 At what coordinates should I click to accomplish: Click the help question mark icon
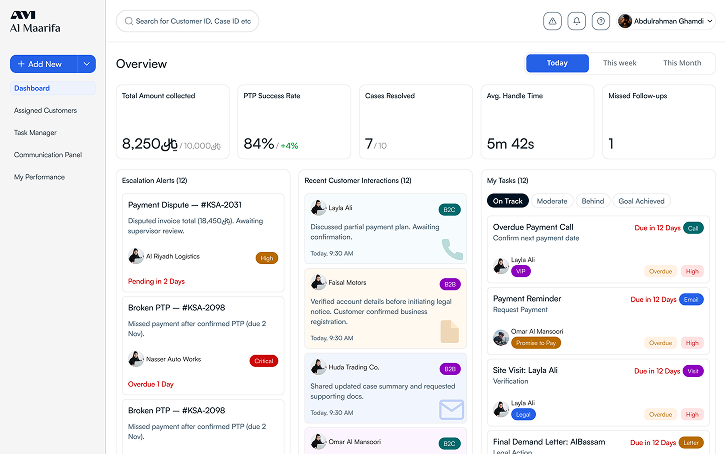pyautogui.click(x=601, y=21)
